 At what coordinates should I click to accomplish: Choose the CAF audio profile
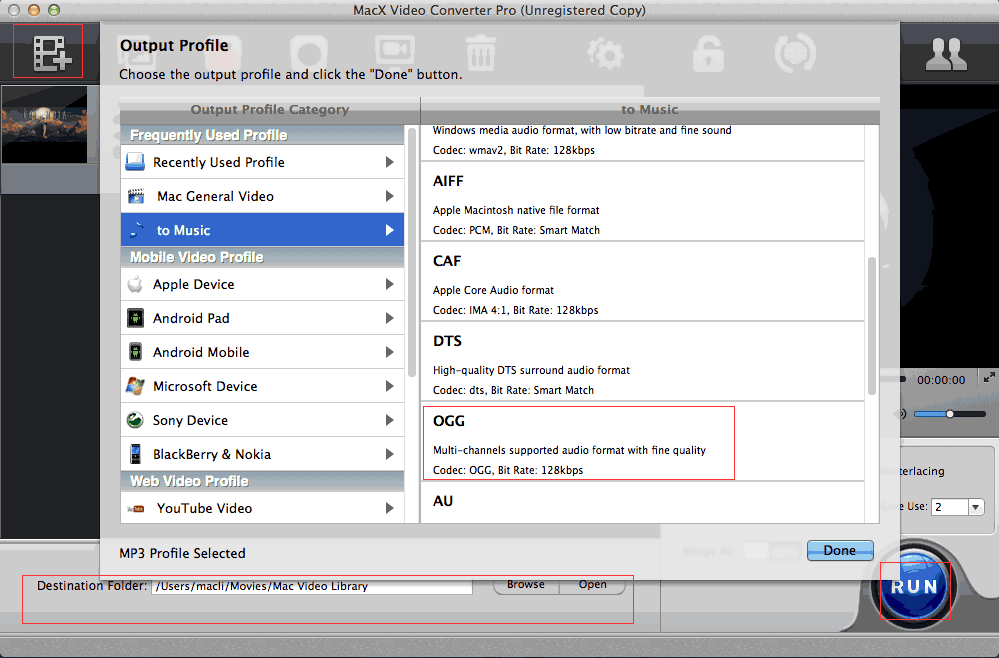pyautogui.click(x=643, y=282)
